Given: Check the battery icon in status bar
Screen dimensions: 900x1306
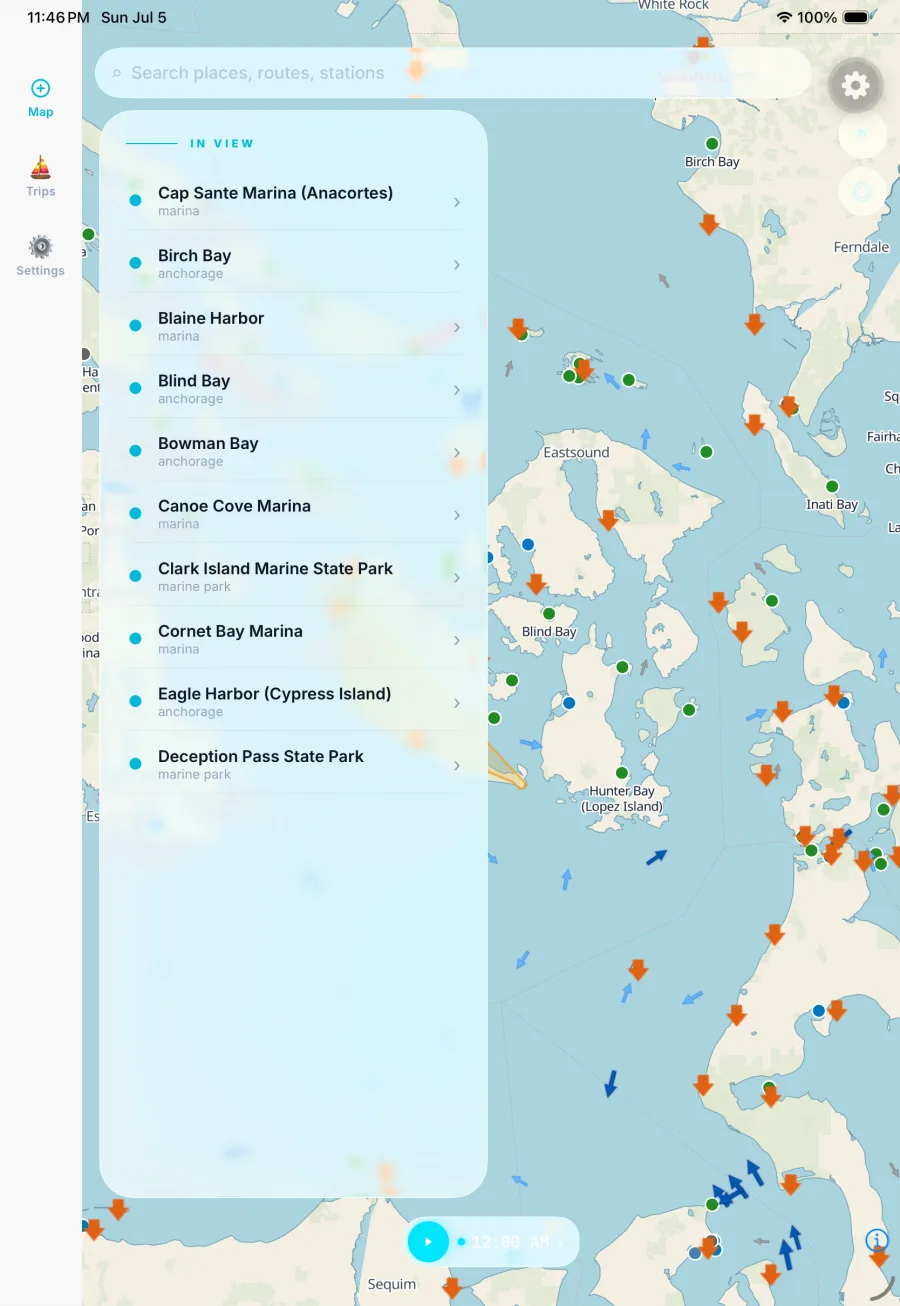Looking at the screenshot, I should tap(856, 17).
